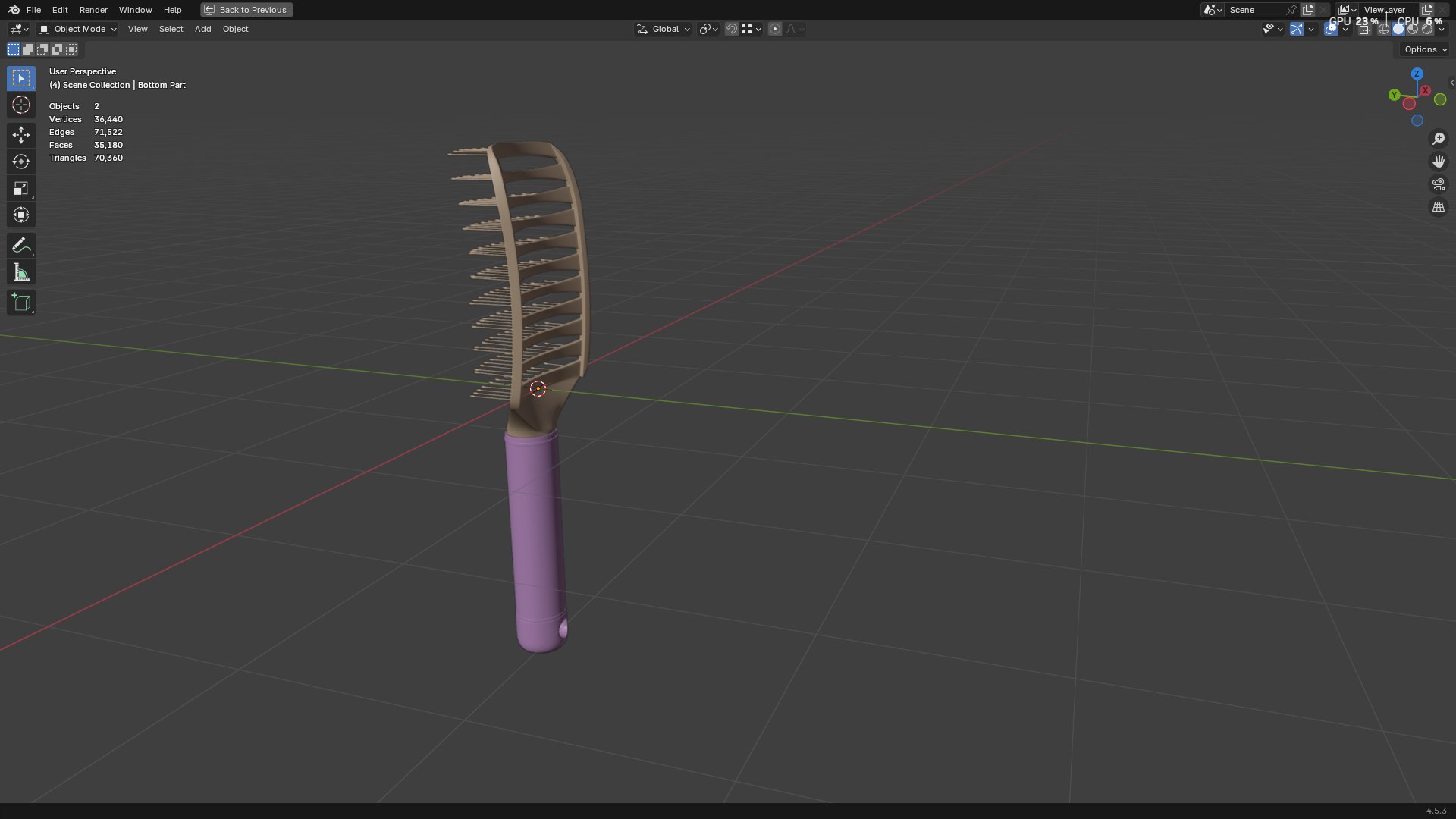Open the pivot point dropdown
This screenshot has height=819, width=1456.
point(708,29)
